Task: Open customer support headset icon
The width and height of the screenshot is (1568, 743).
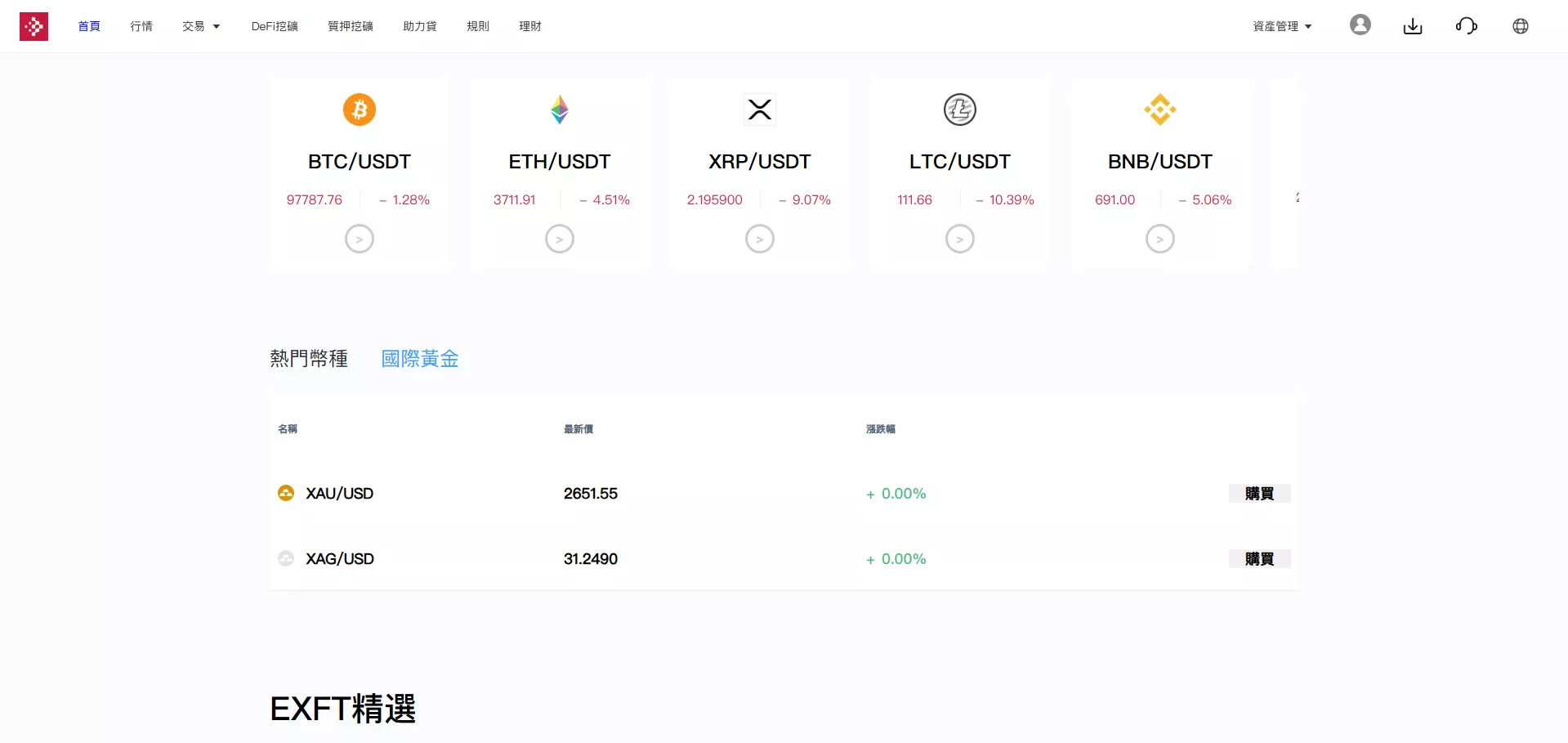Action: coord(1467,25)
